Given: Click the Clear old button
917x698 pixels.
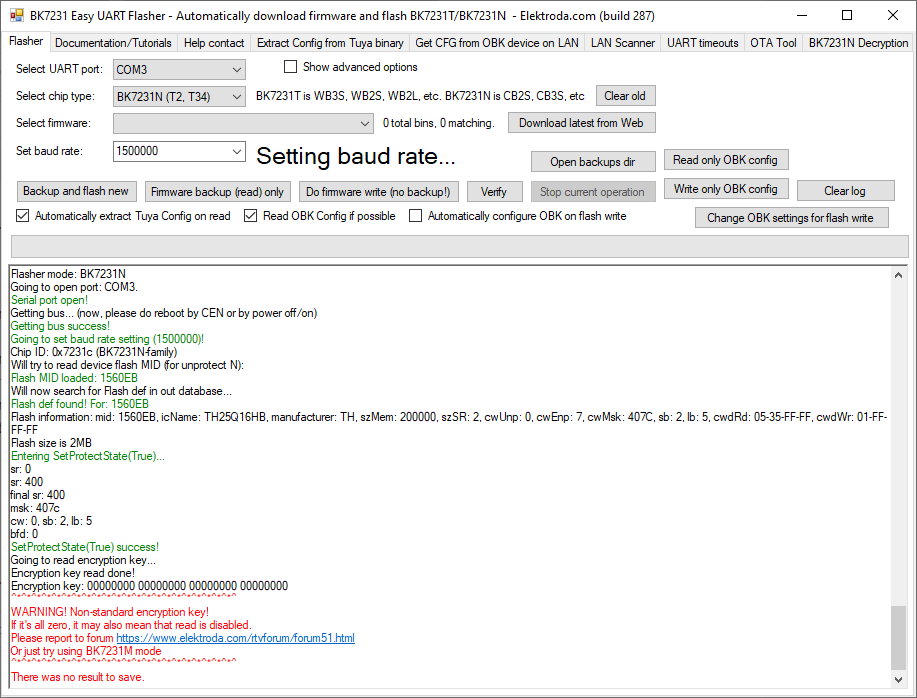Looking at the screenshot, I should 625,96.
